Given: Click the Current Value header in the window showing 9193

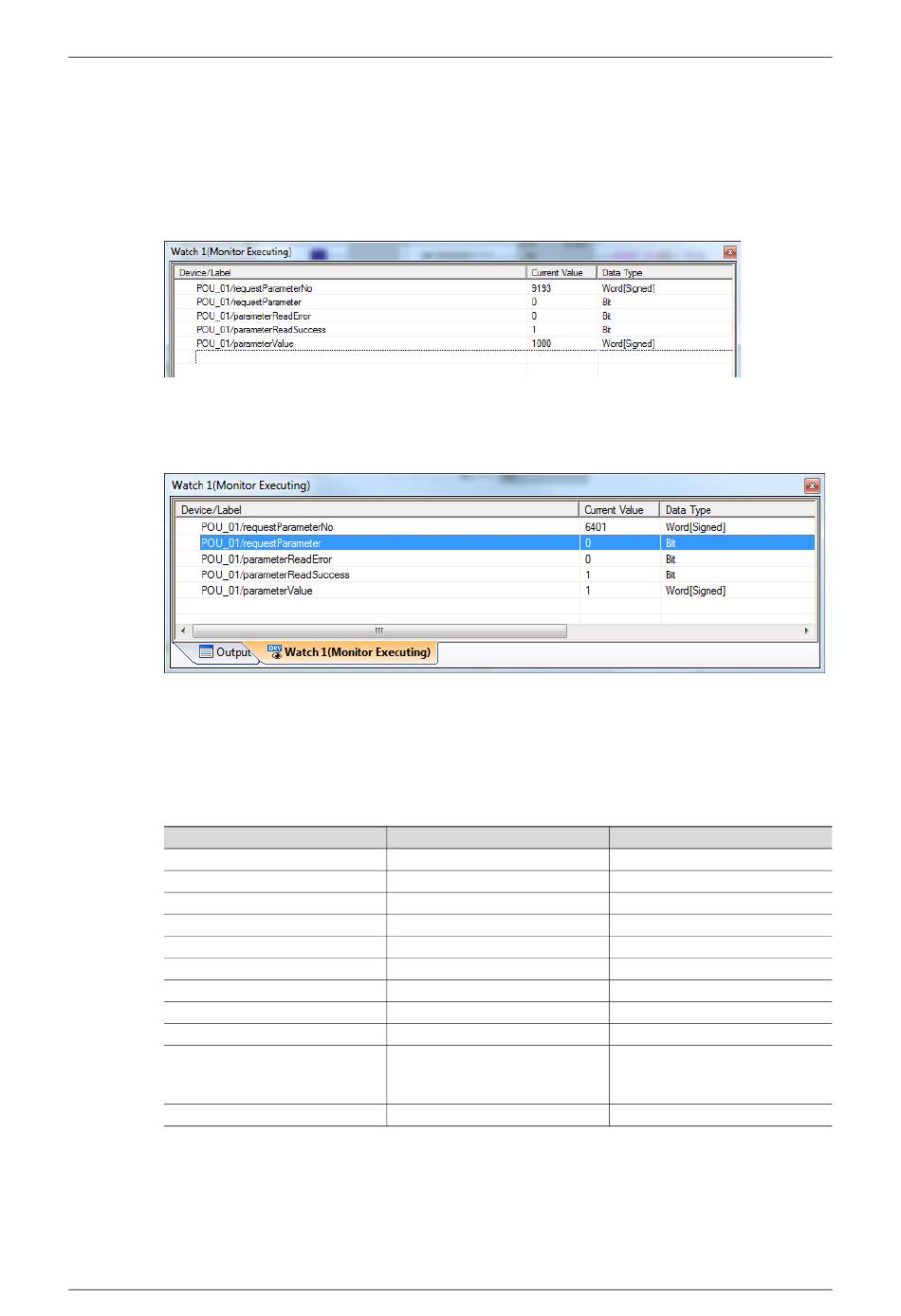Looking at the screenshot, I should (562, 273).
